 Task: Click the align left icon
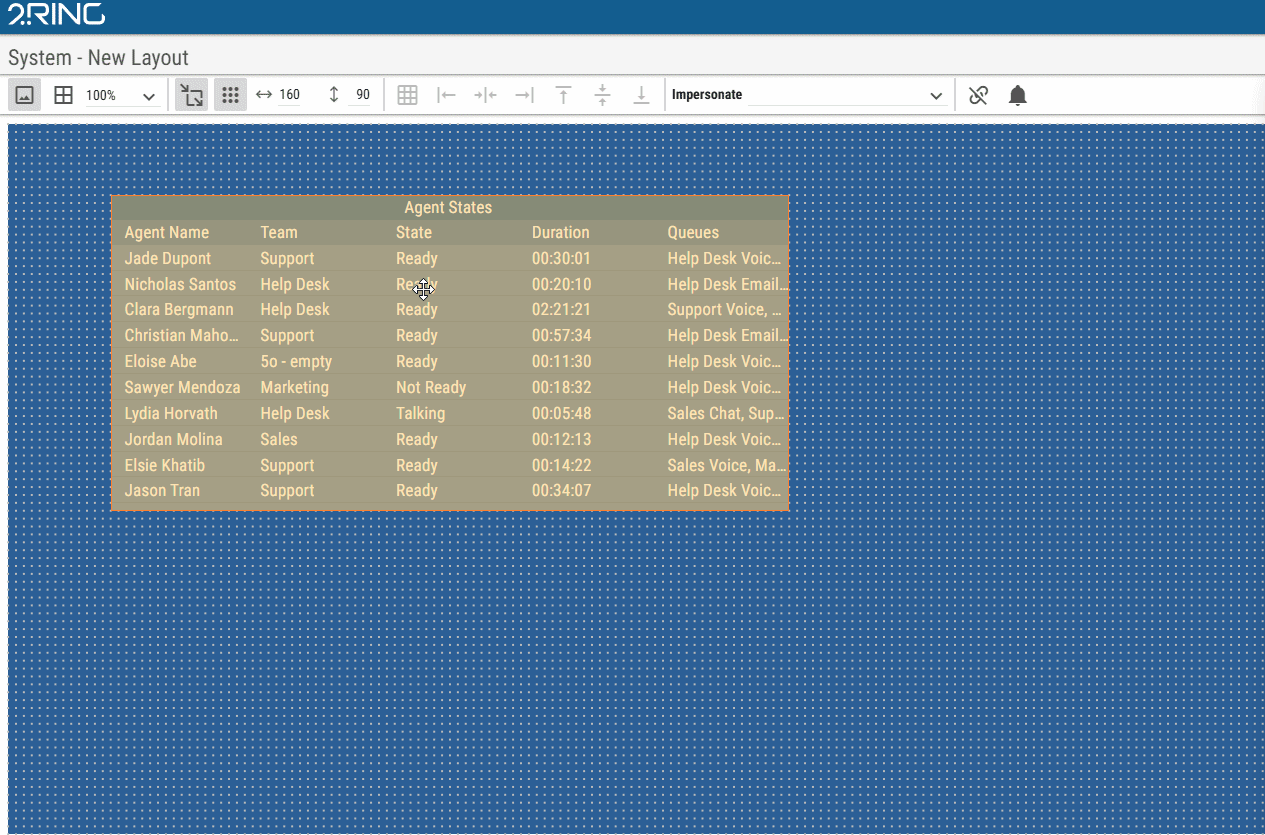[446, 95]
